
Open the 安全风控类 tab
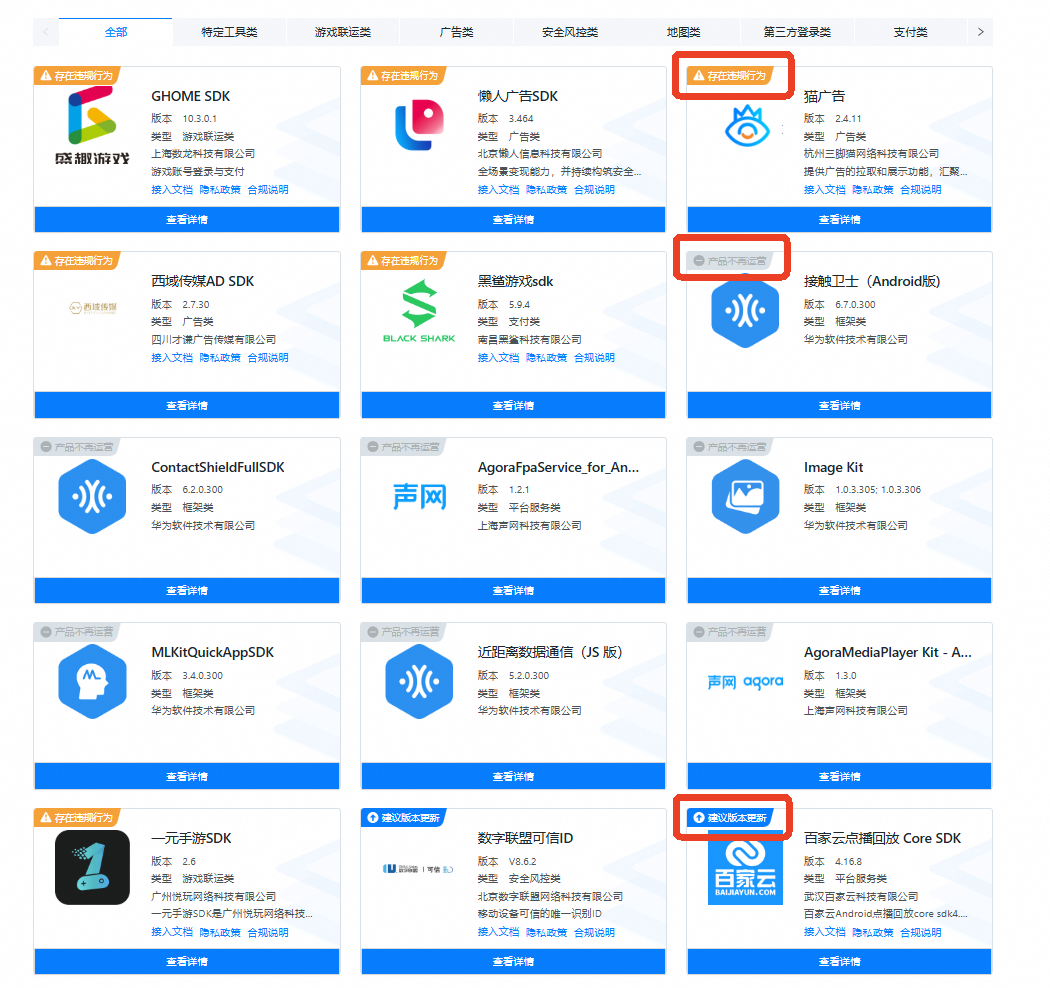[570, 32]
